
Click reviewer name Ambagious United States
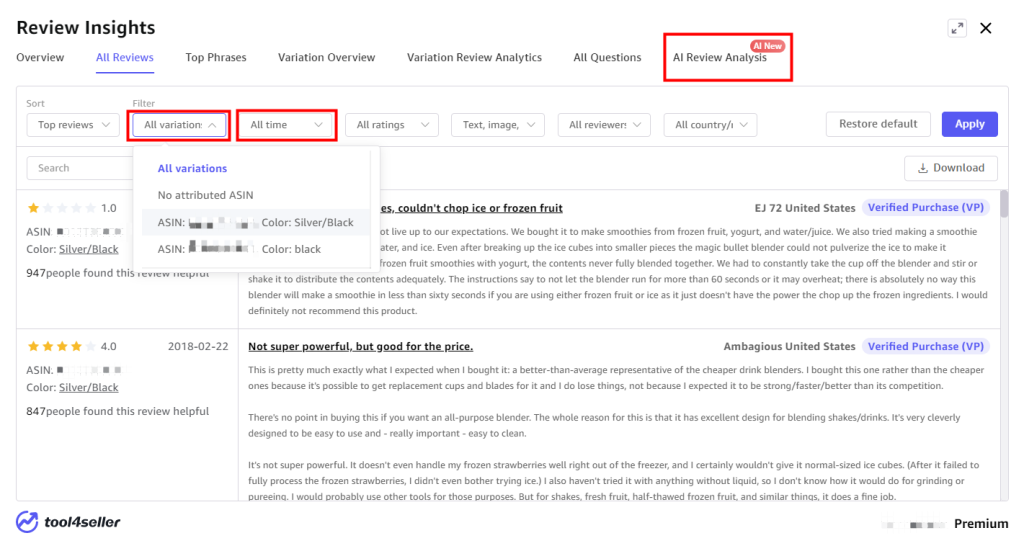[x=789, y=347]
